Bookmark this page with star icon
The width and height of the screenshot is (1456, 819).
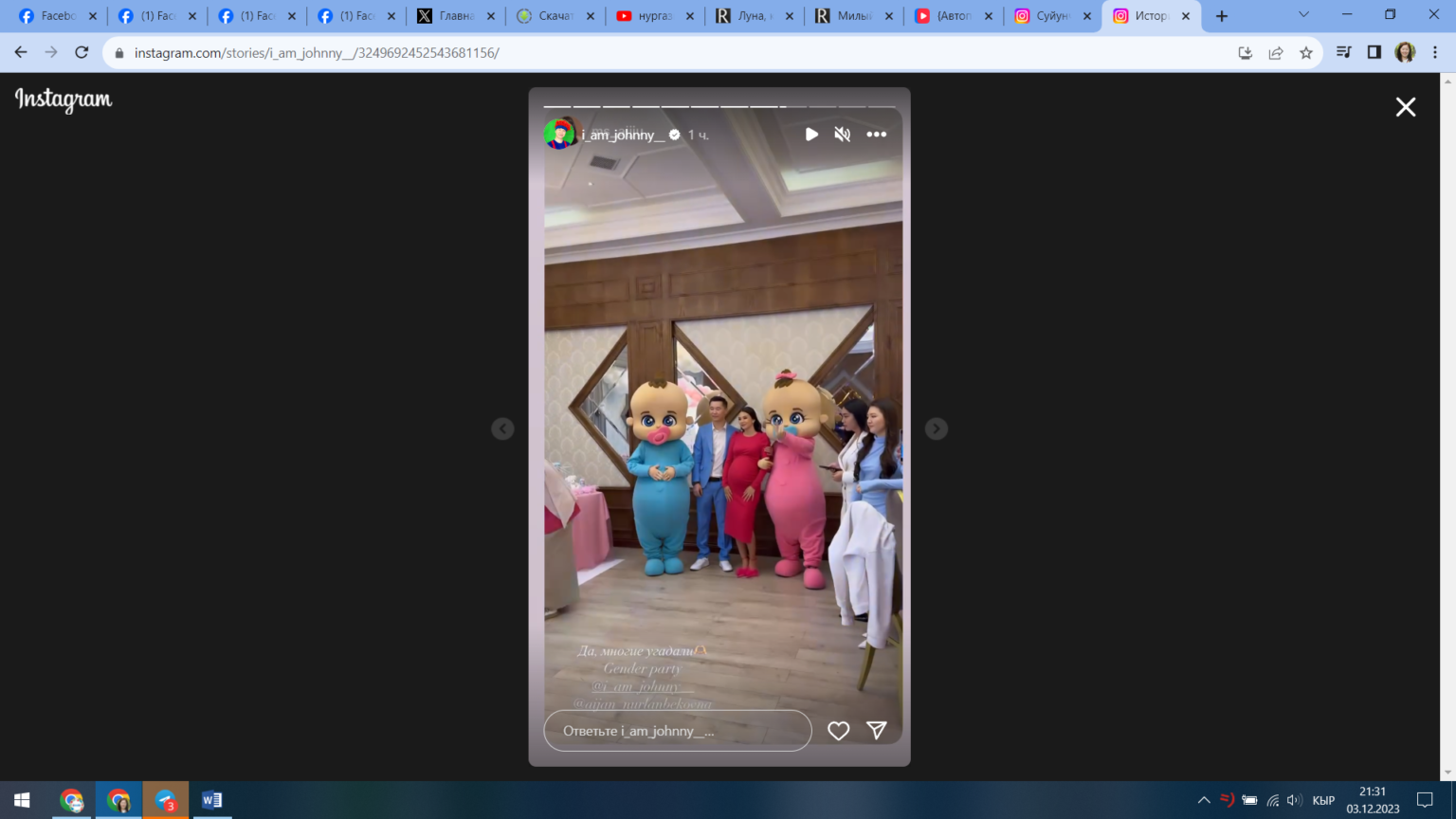tap(1306, 53)
